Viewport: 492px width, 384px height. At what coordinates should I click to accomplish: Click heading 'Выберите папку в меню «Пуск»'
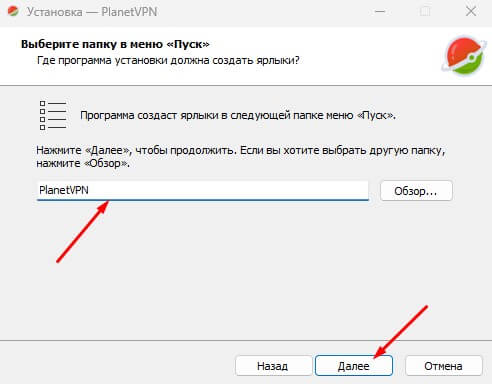pyautogui.click(x=115, y=44)
